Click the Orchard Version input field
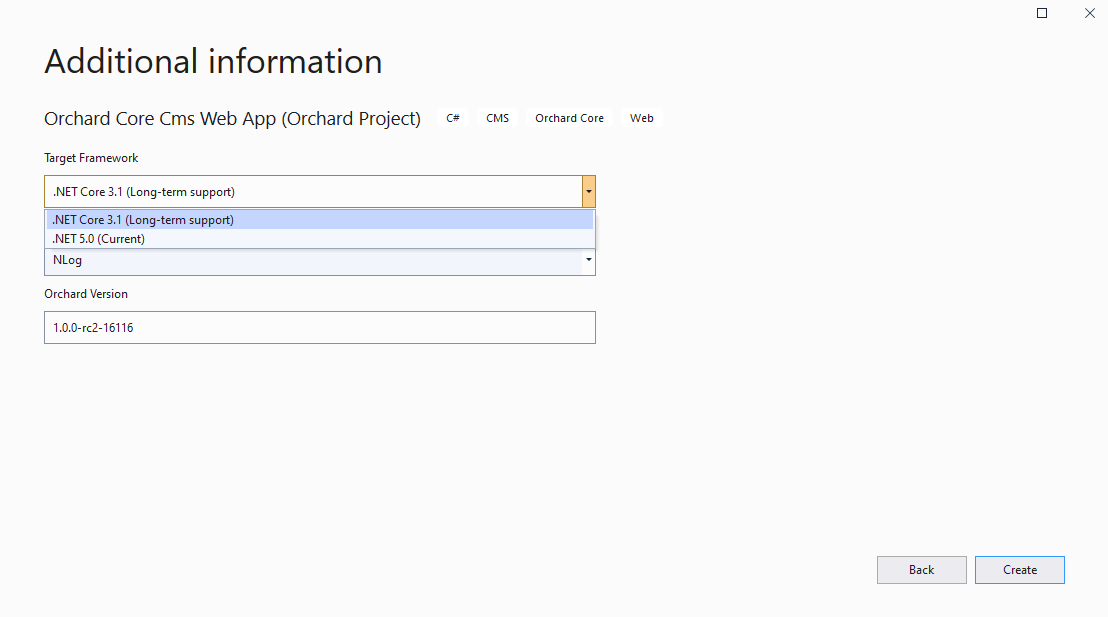Viewport: 1108px width, 617px height. (319, 327)
